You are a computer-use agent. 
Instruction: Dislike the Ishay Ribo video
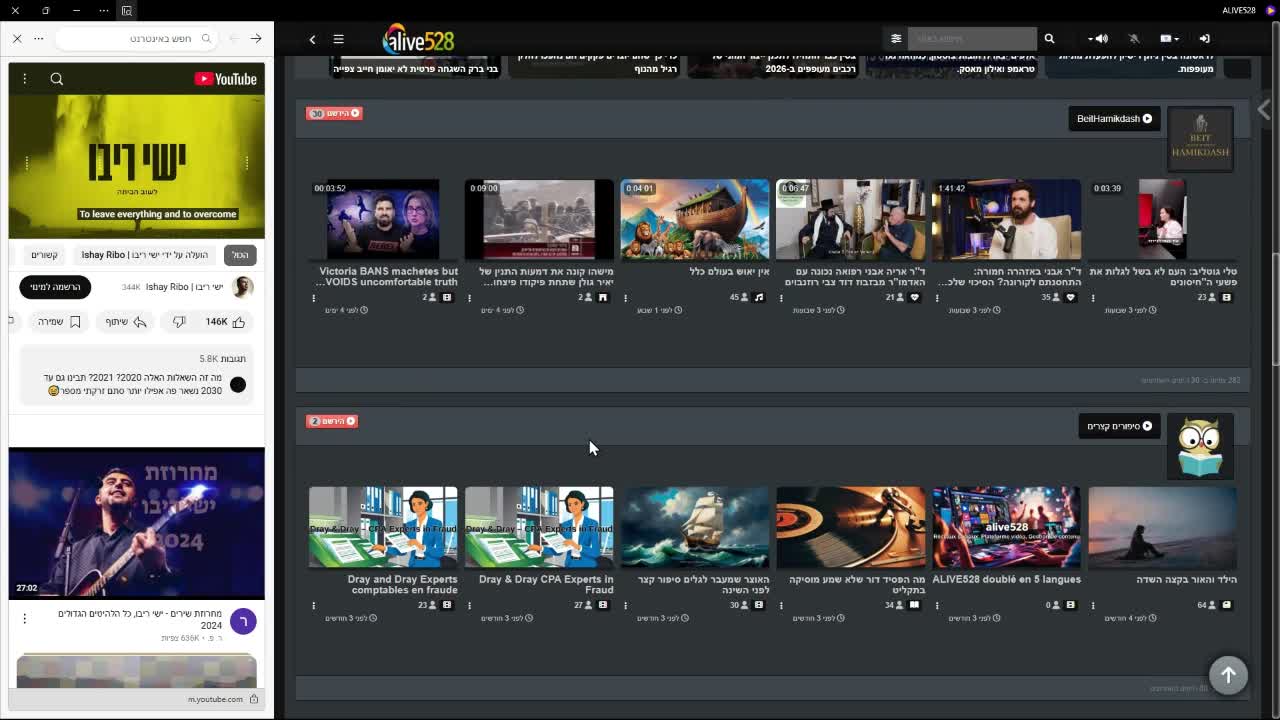point(179,322)
